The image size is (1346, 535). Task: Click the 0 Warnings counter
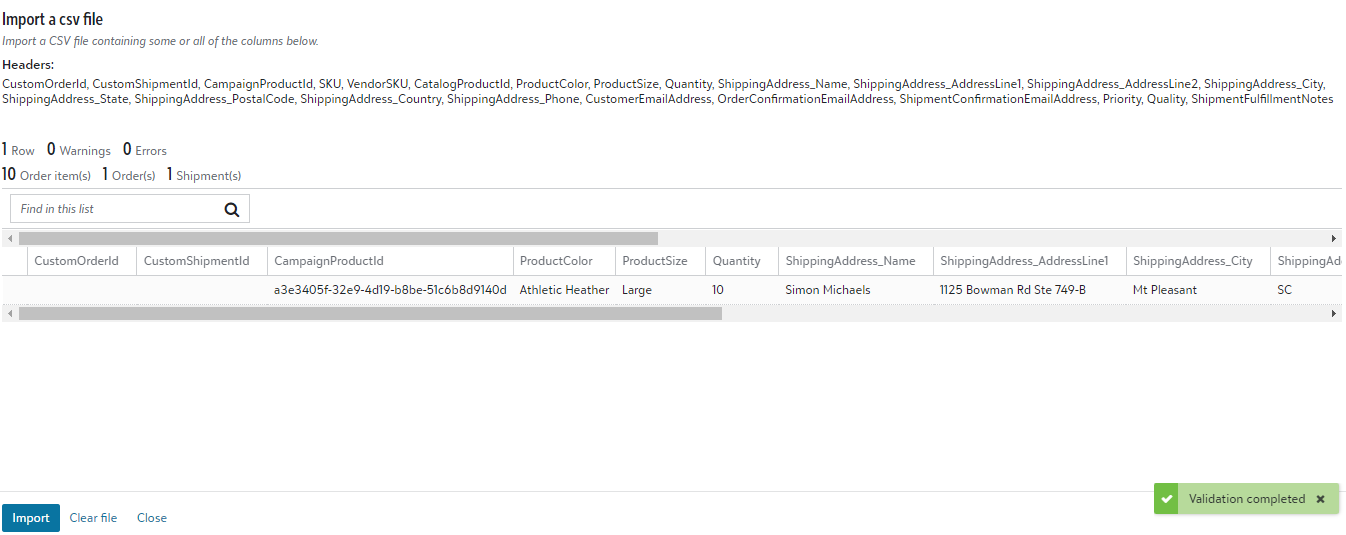pos(79,150)
